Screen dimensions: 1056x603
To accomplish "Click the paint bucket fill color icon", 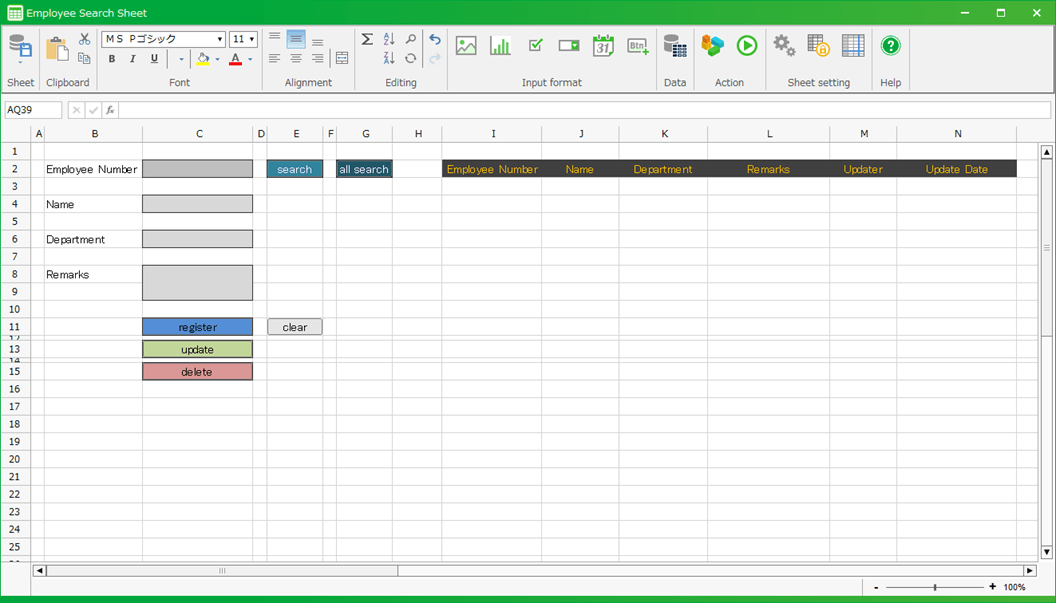I will click(203, 59).
